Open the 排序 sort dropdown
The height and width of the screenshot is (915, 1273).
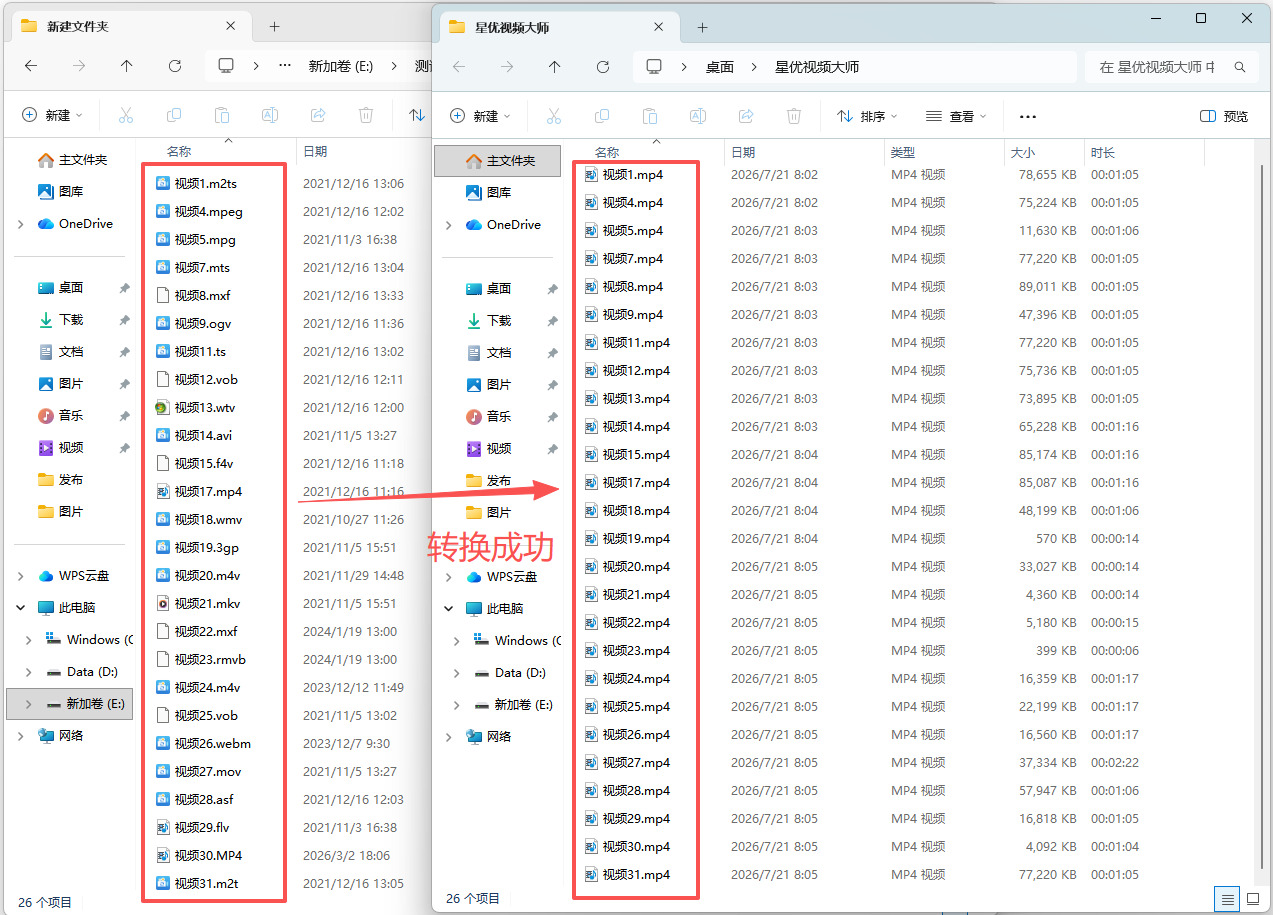[867, 116]
